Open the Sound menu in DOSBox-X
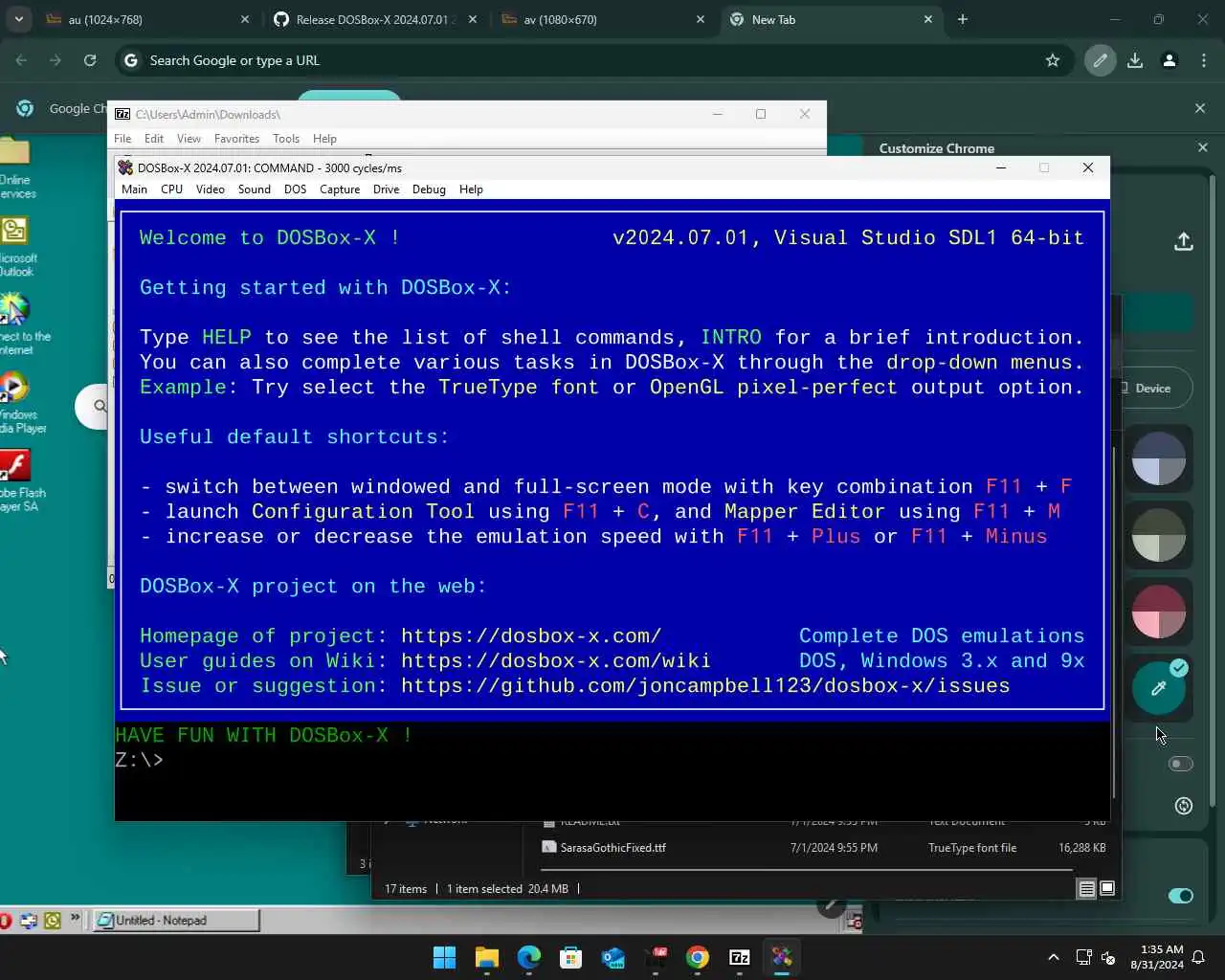This screenshot has height=980, width=1225. (255, 189)
